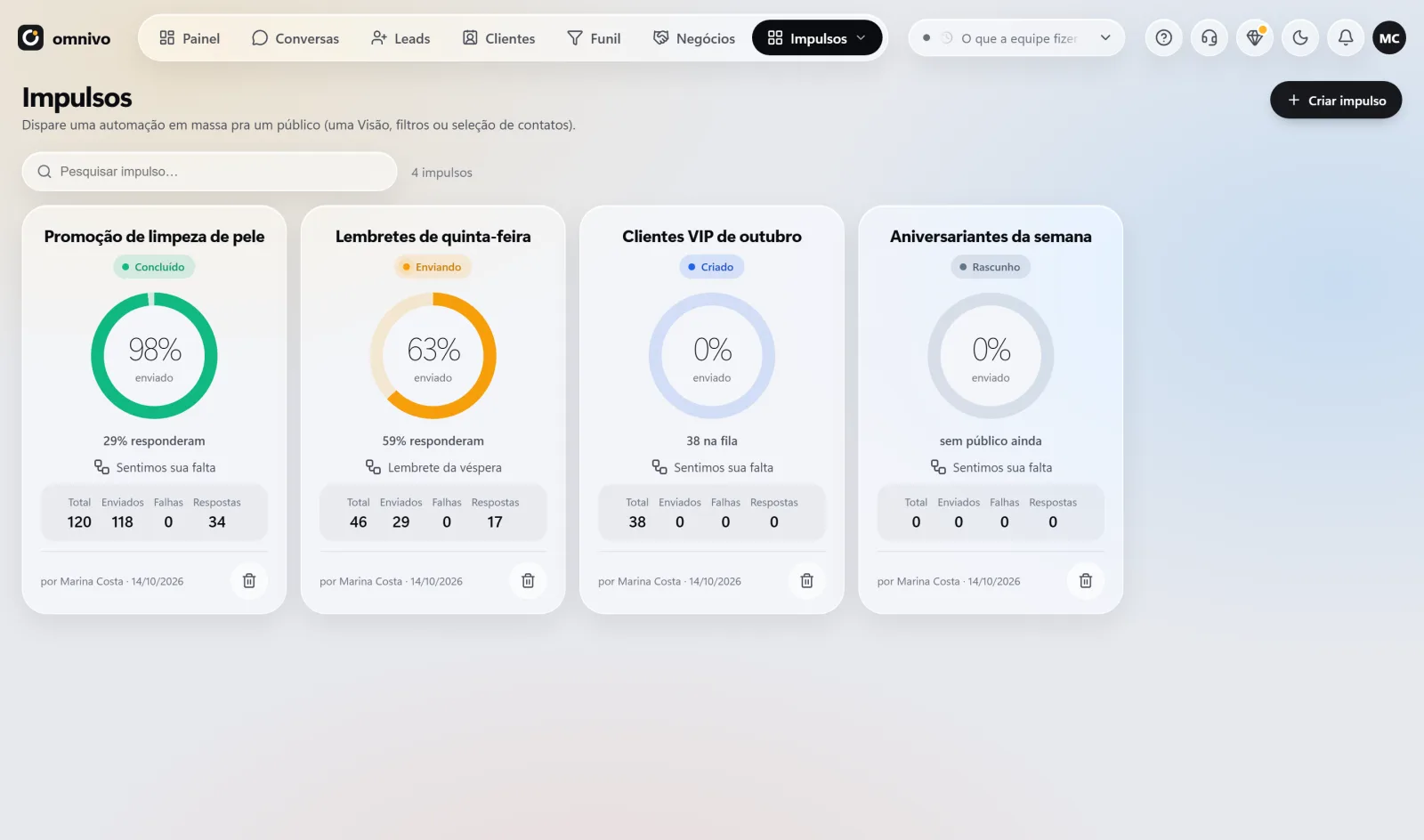Expand the 'O que a equipe' dropdown
The width and height of the screenshot is (1424, 840).
pos(1016,38)
